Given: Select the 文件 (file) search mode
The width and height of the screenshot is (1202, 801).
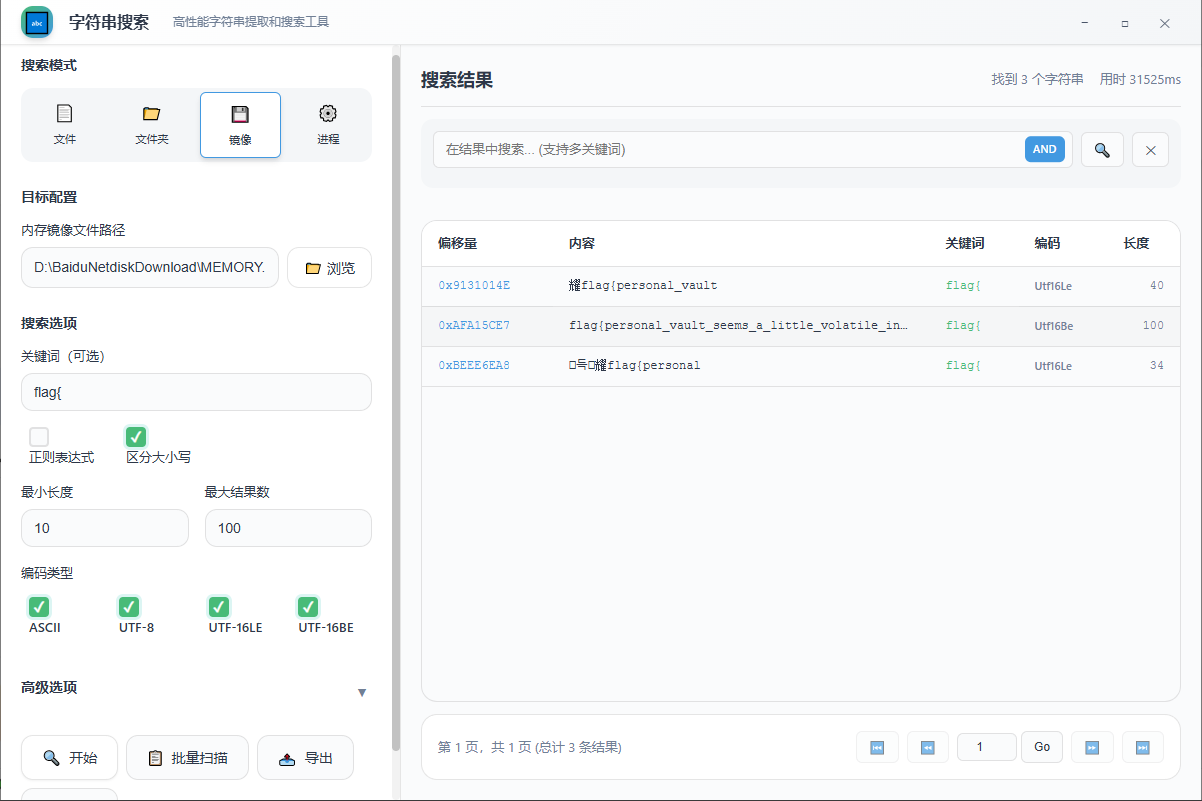Looking at the screenshot, I should (x=65, y=125).
